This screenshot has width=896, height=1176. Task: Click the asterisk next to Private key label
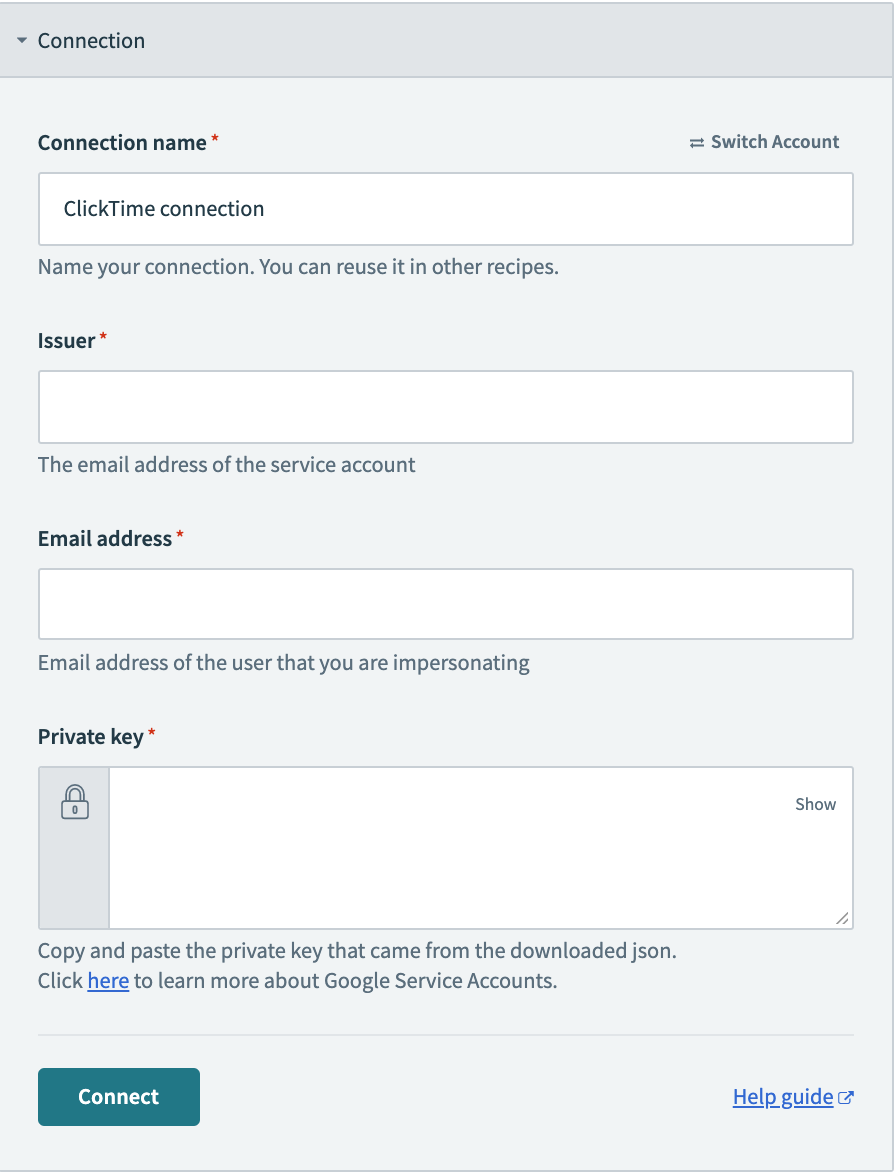point(150,729)
